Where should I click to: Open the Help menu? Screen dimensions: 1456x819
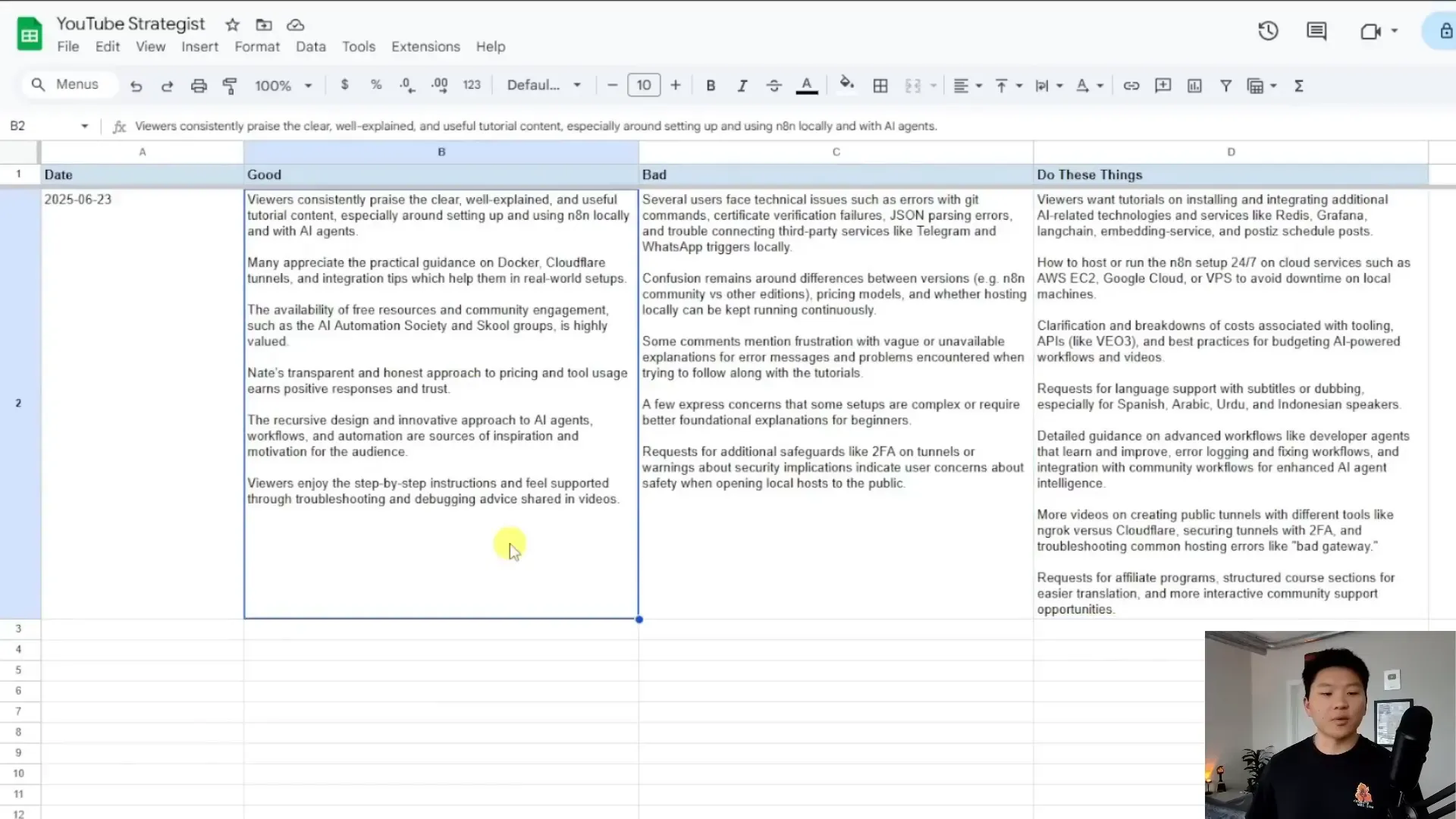click(x=490, y=46)
